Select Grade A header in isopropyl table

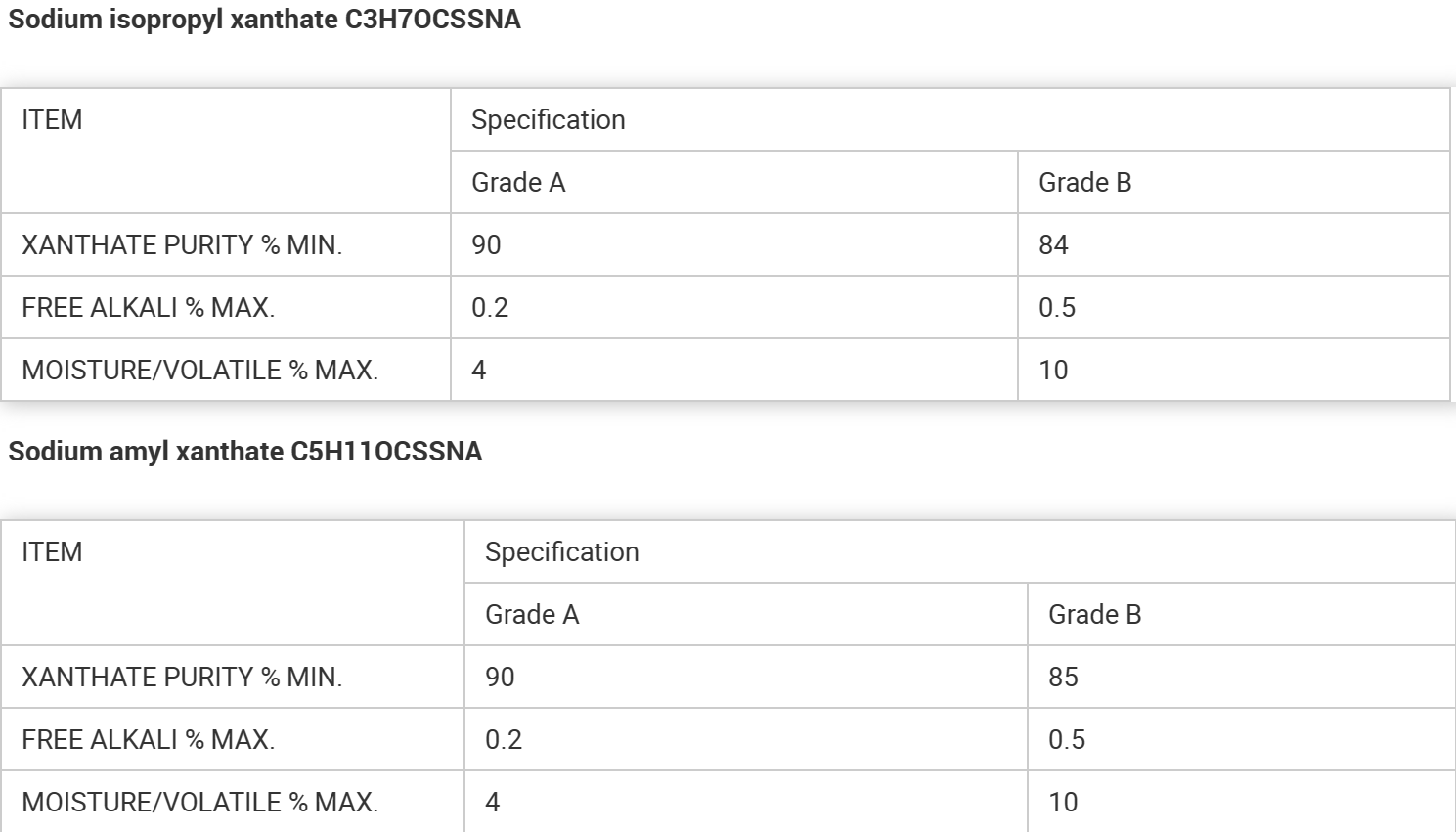518,183
